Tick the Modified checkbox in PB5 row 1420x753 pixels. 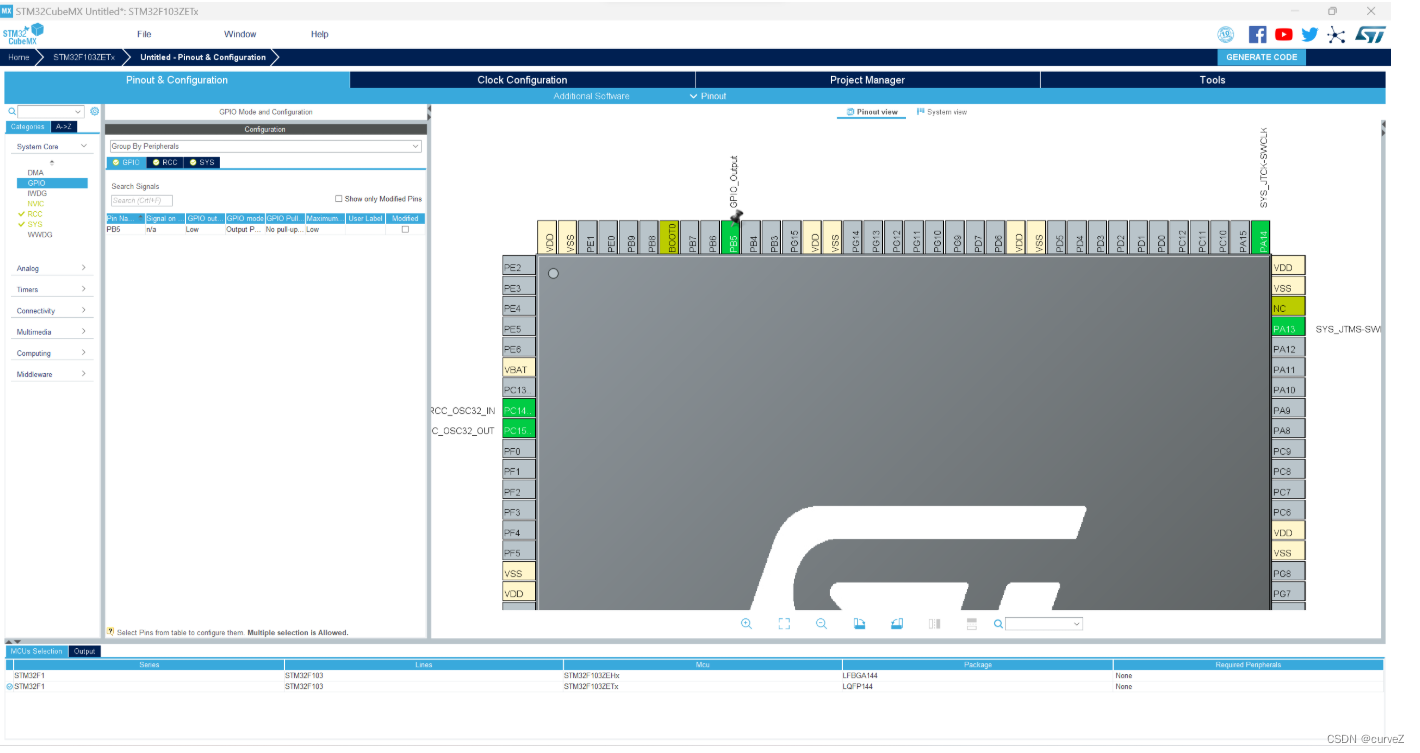[405, 229]
